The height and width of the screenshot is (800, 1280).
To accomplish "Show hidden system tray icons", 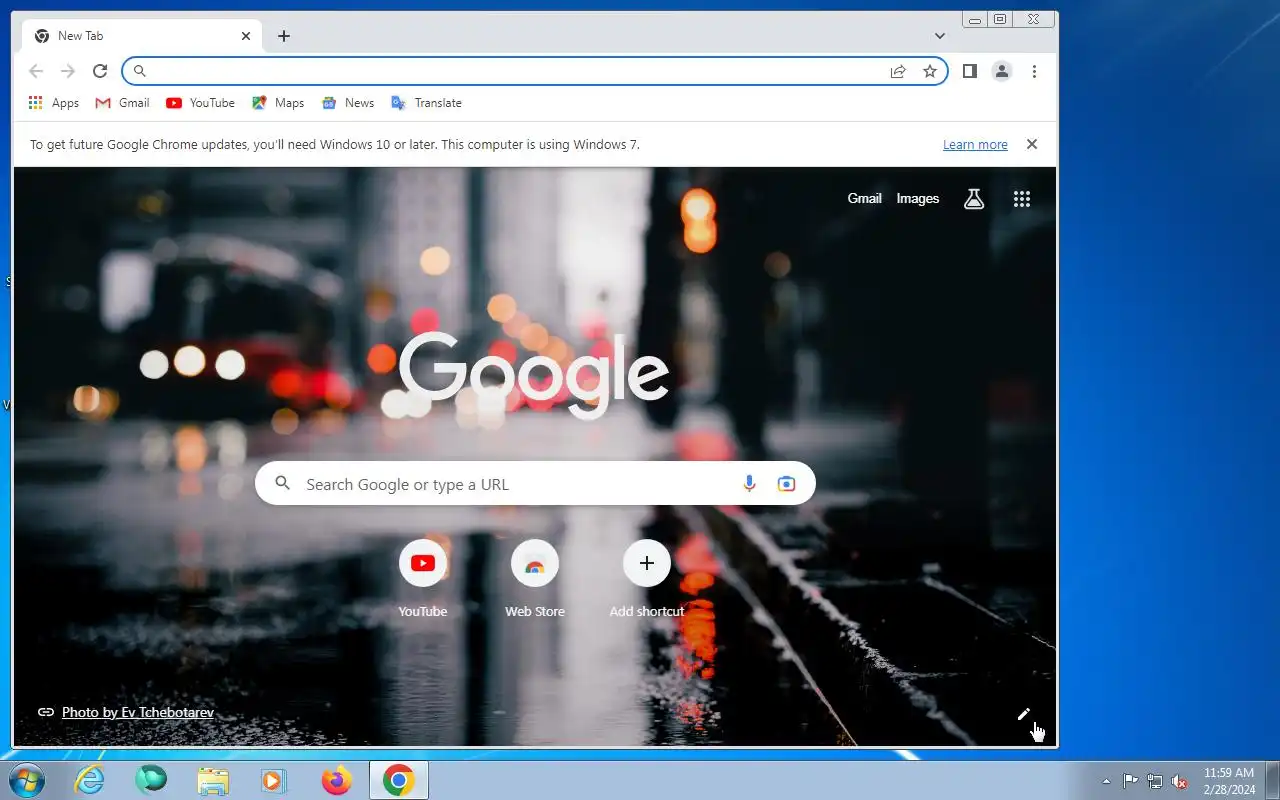I will pyautogui.click(x=1106, y=781).
